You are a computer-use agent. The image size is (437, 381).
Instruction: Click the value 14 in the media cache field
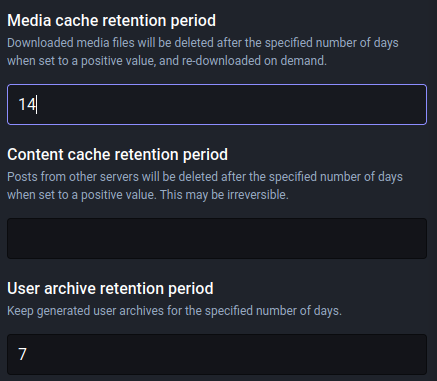[27, 104]
